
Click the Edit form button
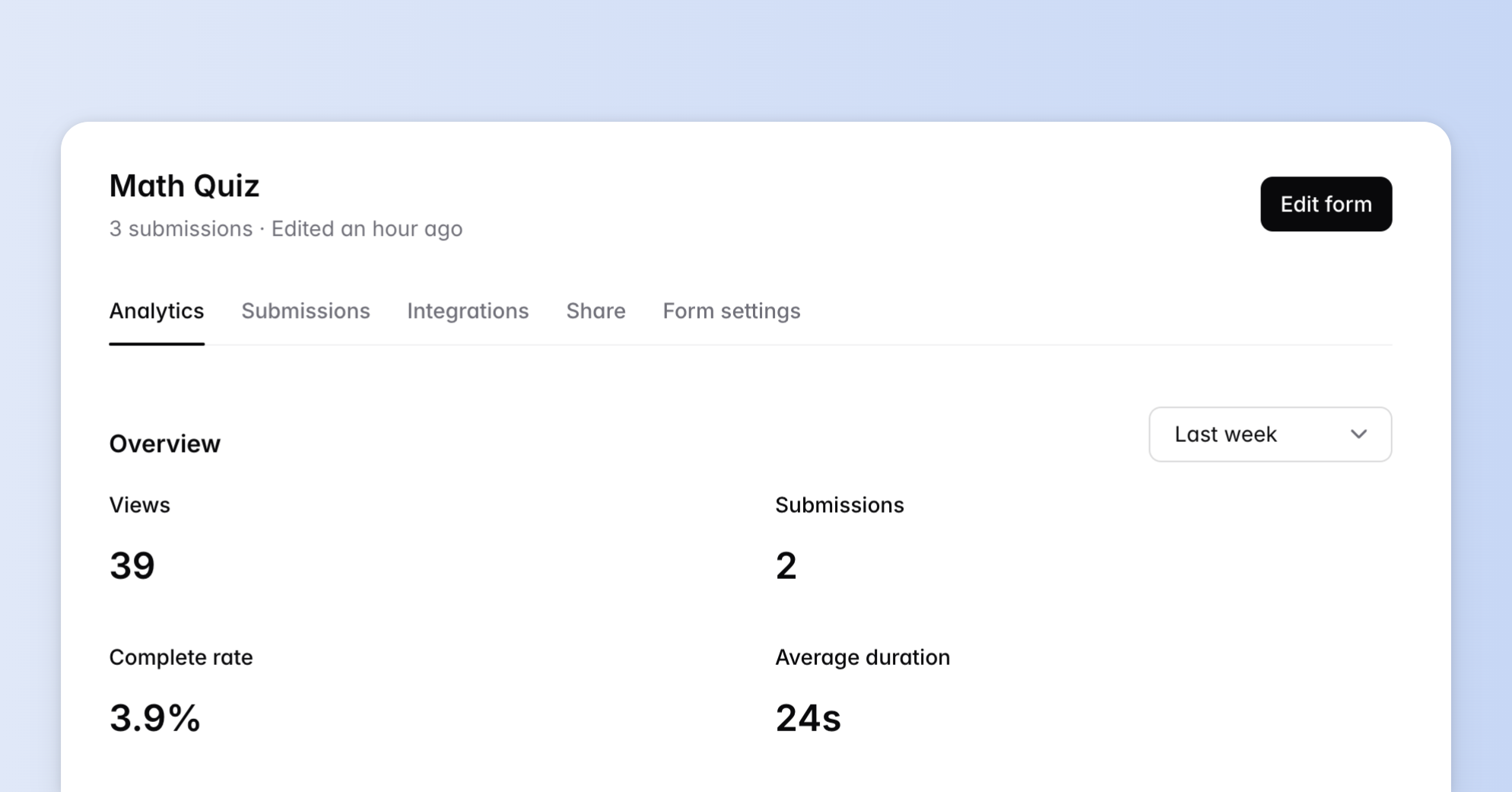tap(1326, 204)
